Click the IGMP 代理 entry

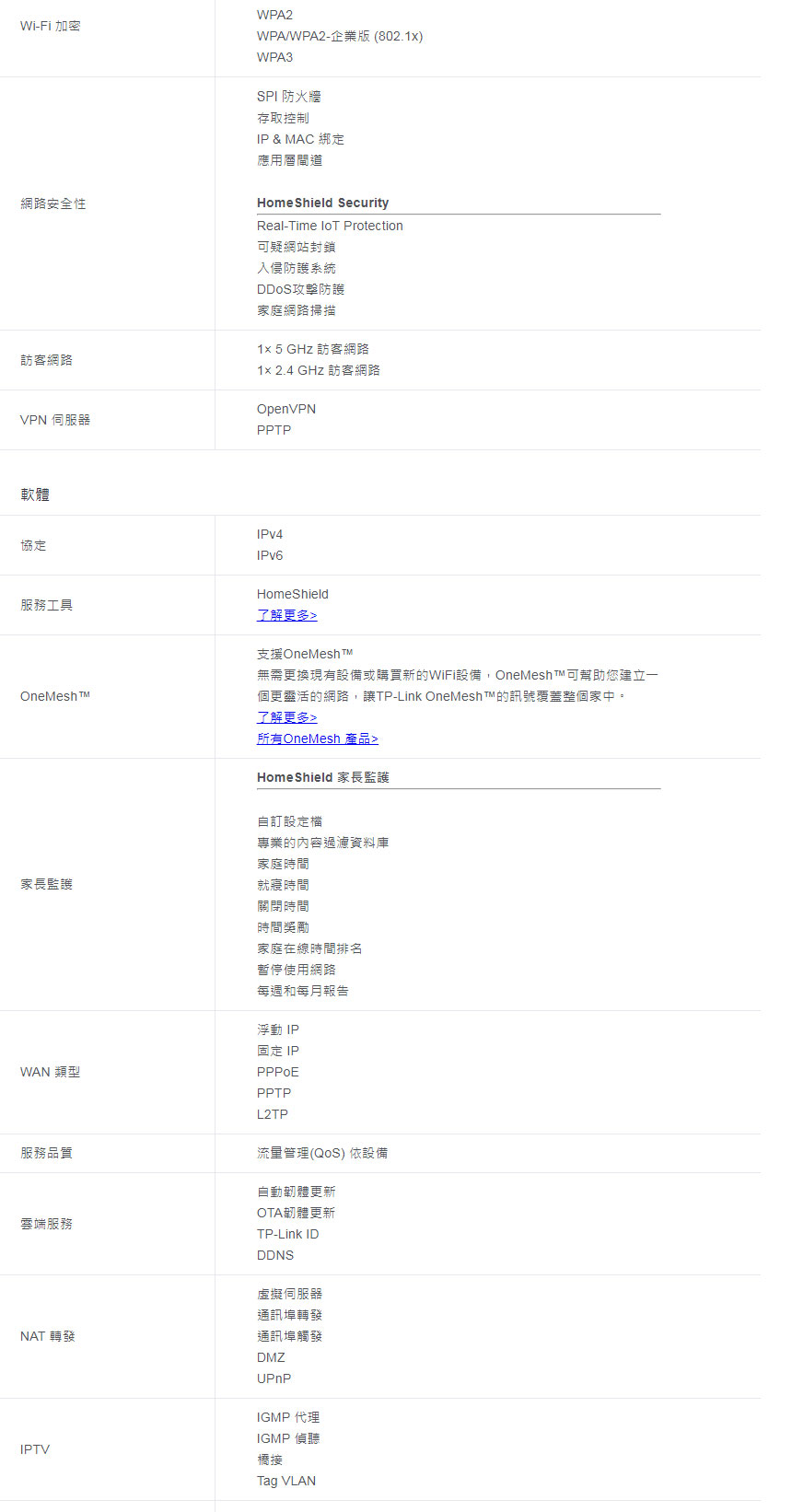pos(288,1417)
